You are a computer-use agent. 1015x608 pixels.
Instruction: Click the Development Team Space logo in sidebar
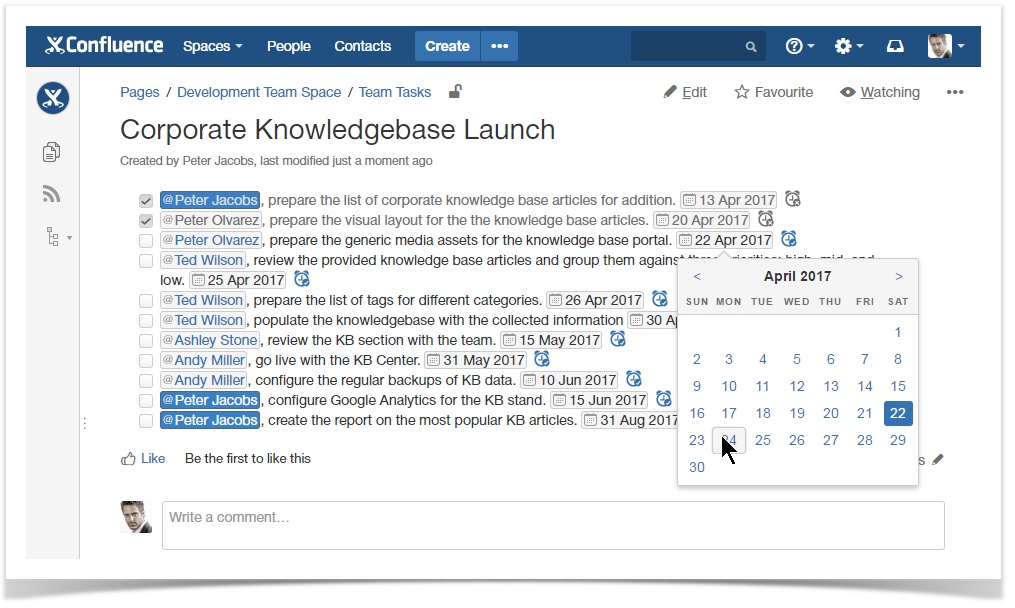coord(53,98)
